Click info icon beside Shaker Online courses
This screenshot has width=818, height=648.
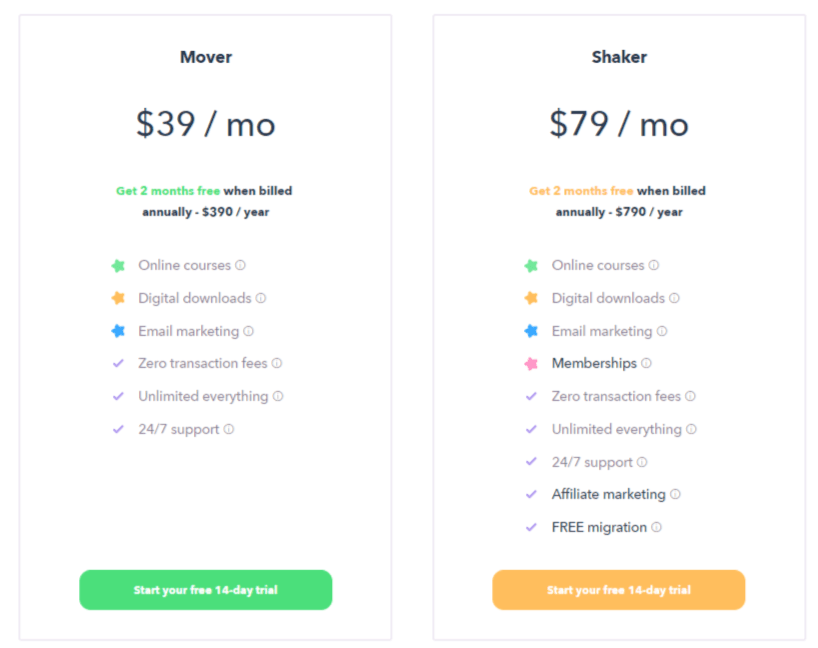(x=654, y=265)
